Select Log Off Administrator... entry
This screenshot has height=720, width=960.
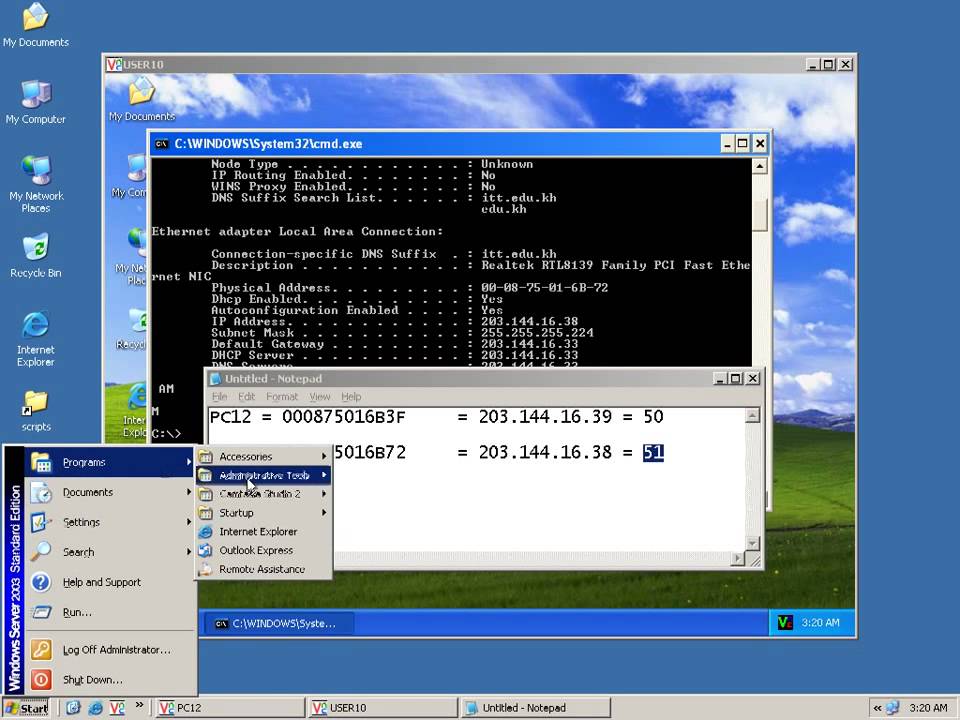110,649
